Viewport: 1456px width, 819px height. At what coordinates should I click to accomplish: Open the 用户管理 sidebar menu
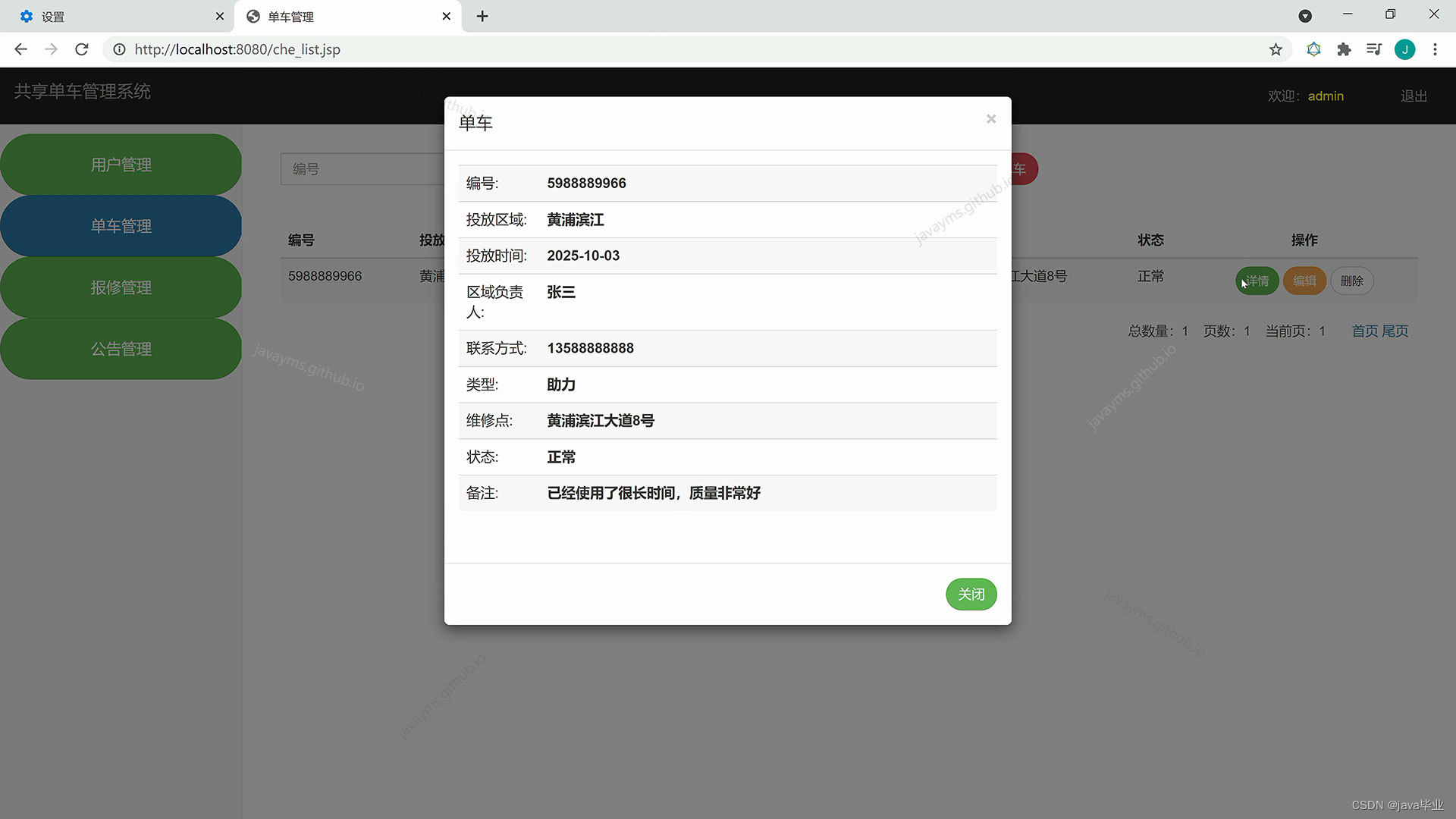(121, 165)
